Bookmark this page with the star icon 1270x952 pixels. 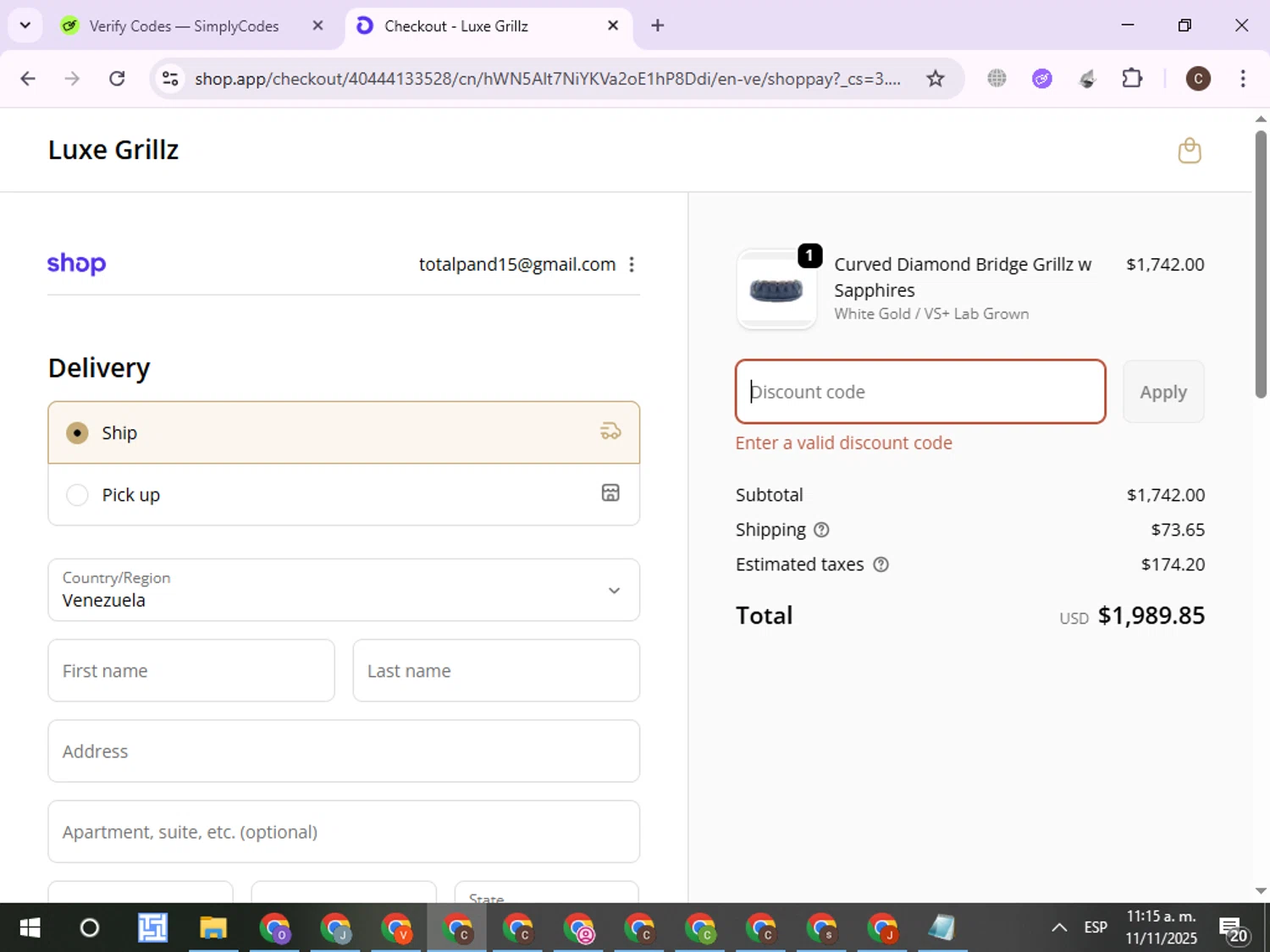935,79
